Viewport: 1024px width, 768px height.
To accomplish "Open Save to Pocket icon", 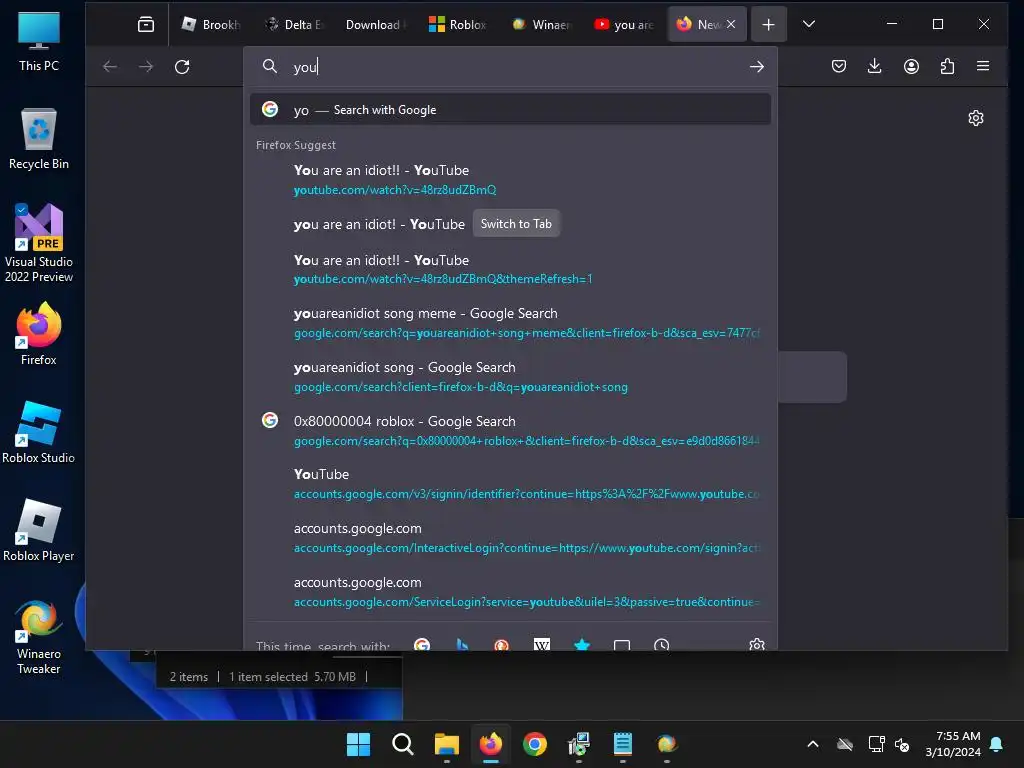I will [839, 66].
